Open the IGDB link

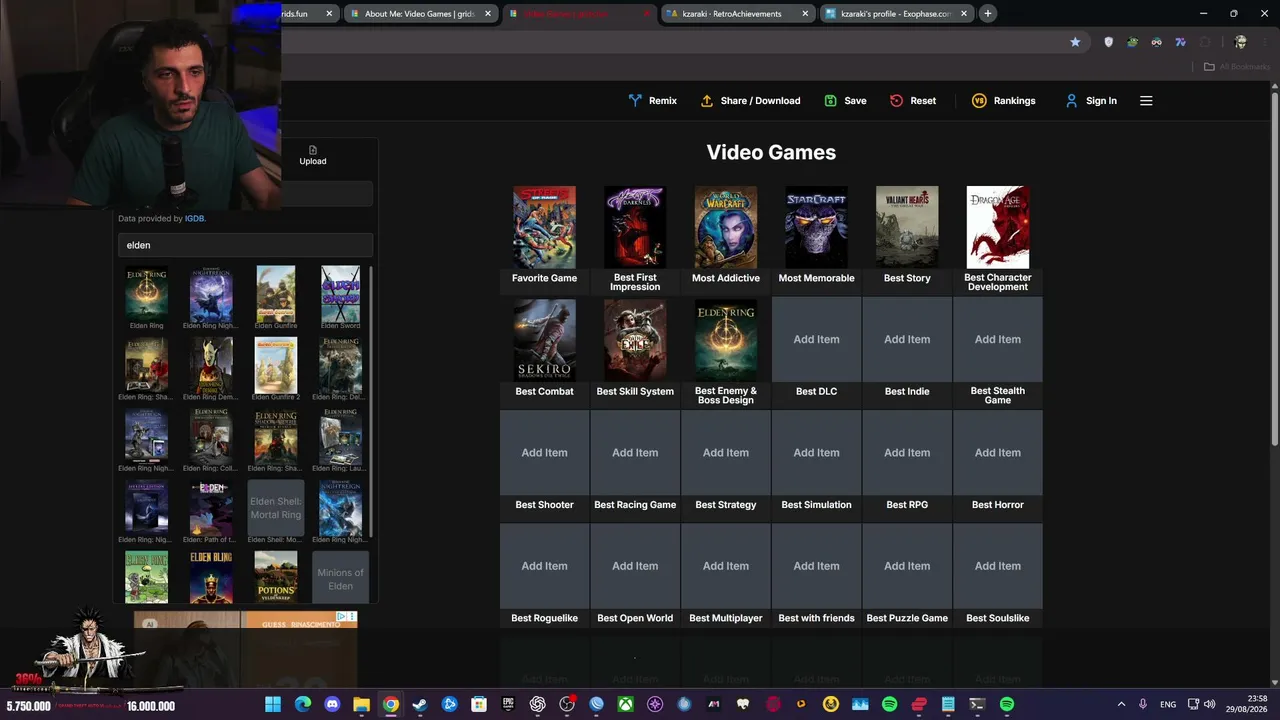[194, 218]
